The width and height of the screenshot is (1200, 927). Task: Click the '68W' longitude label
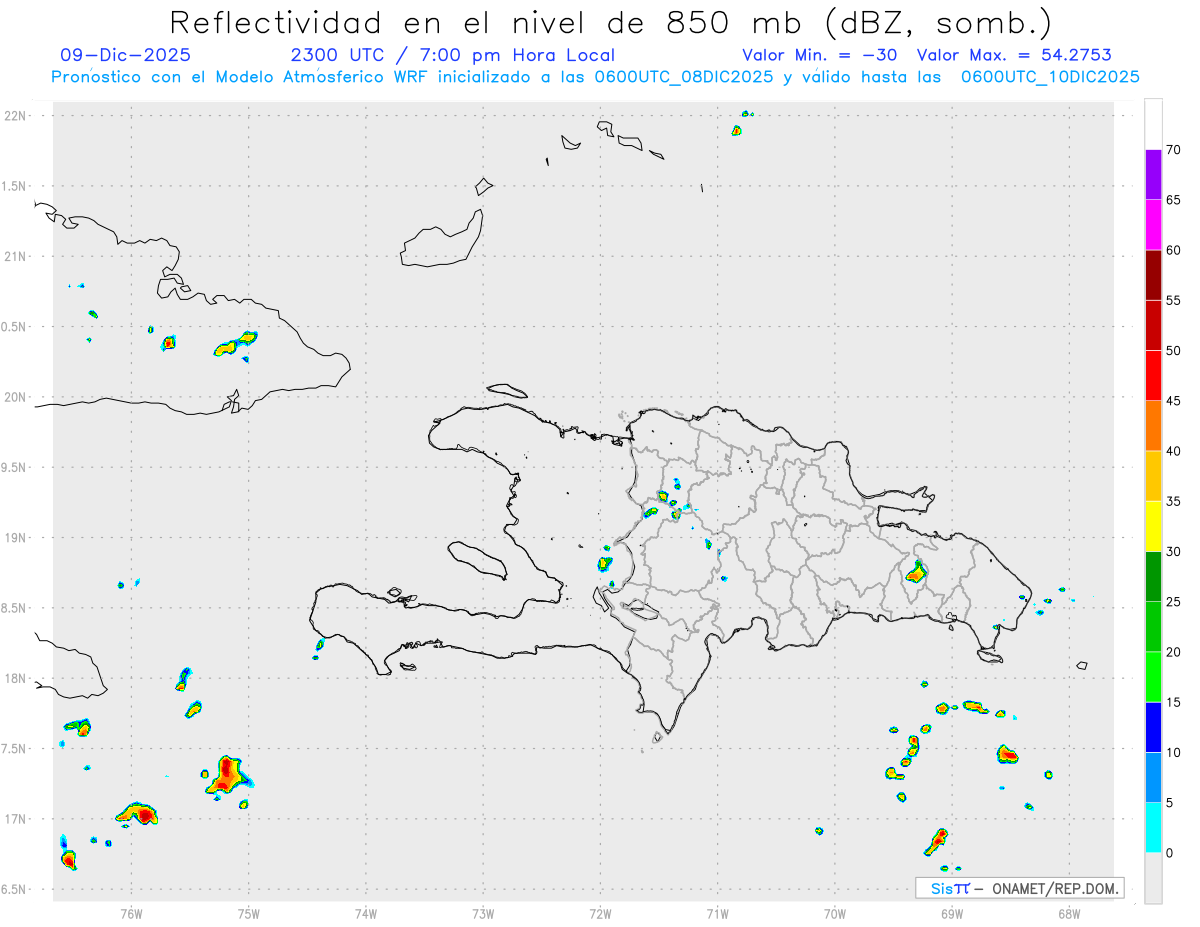1068,913
